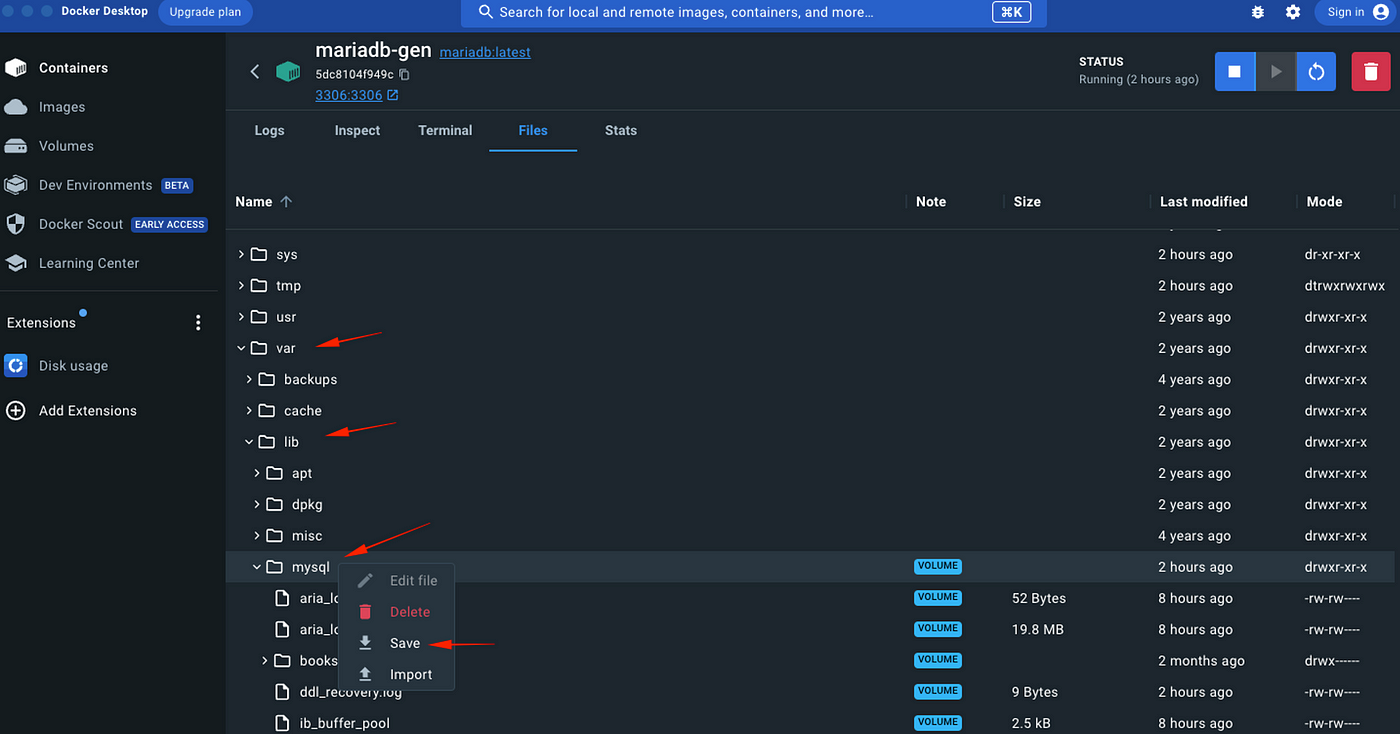Click the Last modified column header
This screenshot has height=734, width=1400.
pos(1204,201)
